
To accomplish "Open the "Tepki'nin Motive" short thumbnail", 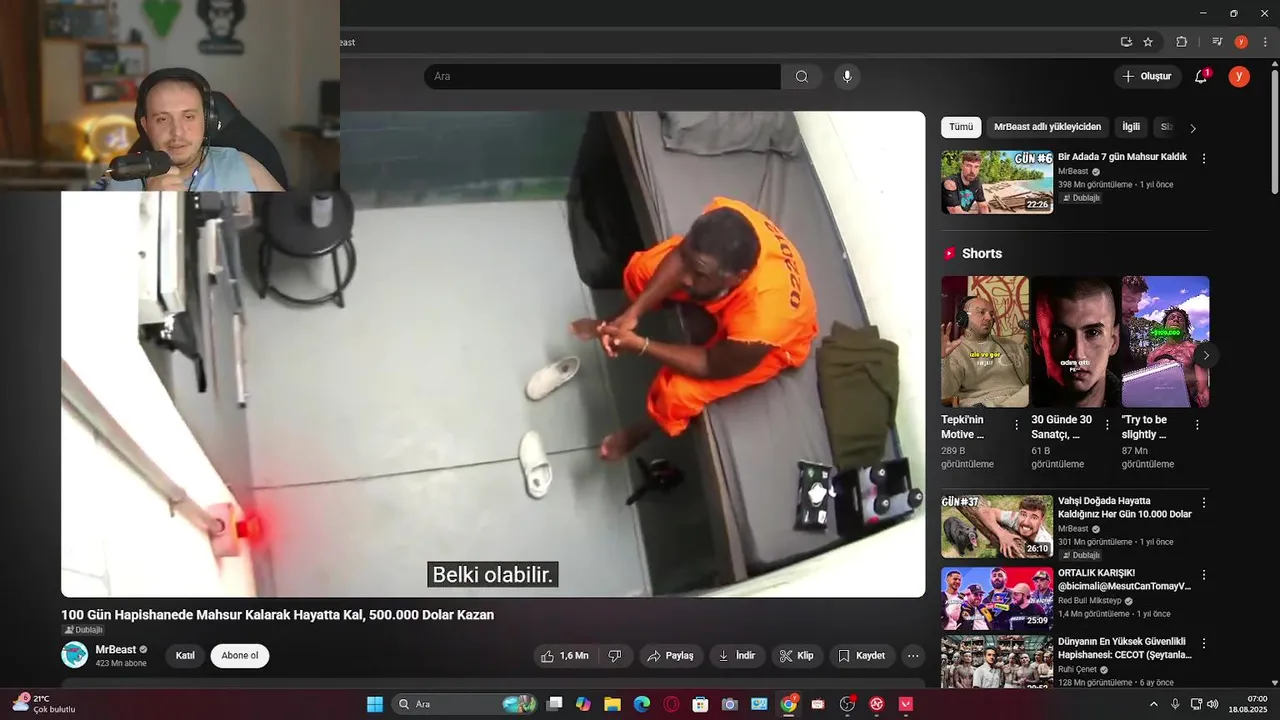I will [985, 341].
